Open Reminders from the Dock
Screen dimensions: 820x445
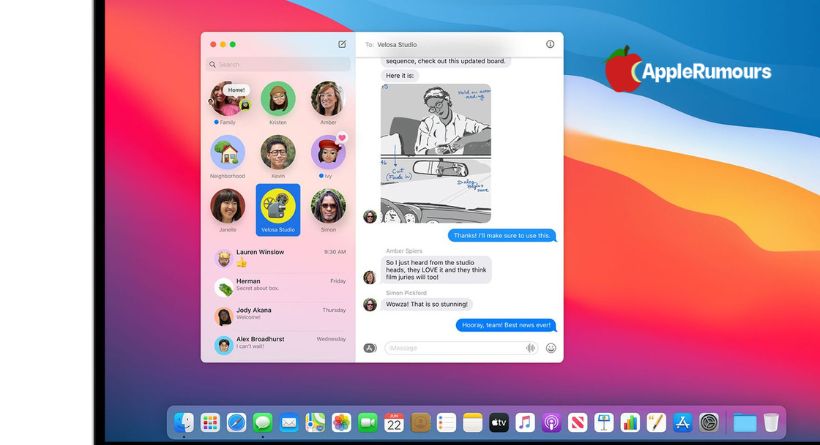pyautogui.click(x=446, y=423)
